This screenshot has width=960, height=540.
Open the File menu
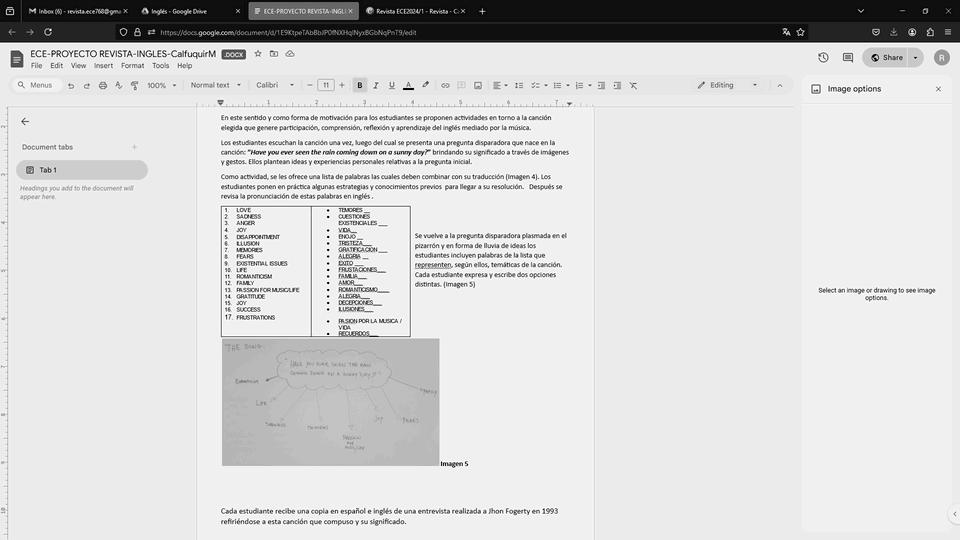click(37, 66)
